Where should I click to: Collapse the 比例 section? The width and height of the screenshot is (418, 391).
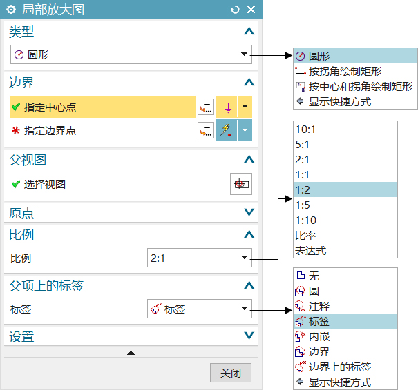click(x=249, y=235)
